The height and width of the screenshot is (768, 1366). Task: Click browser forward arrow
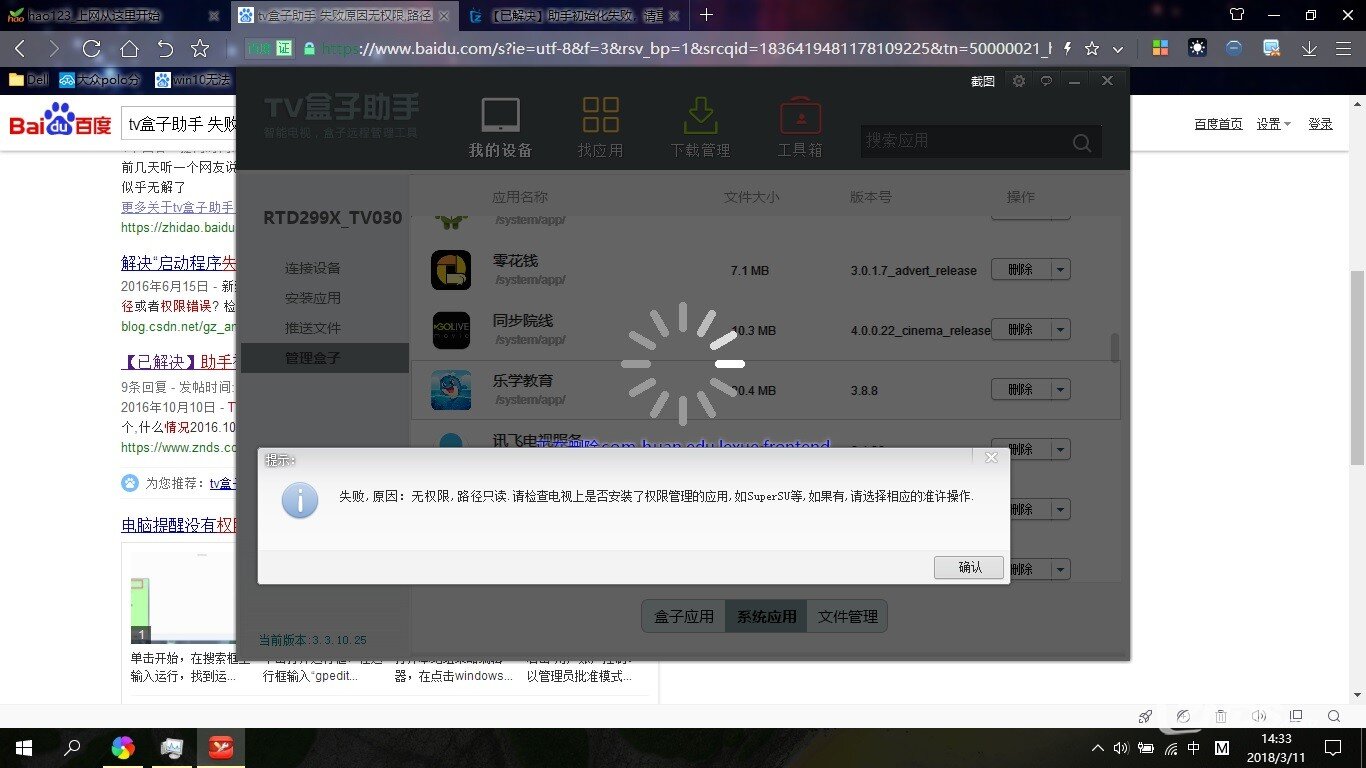coord(54,49)
